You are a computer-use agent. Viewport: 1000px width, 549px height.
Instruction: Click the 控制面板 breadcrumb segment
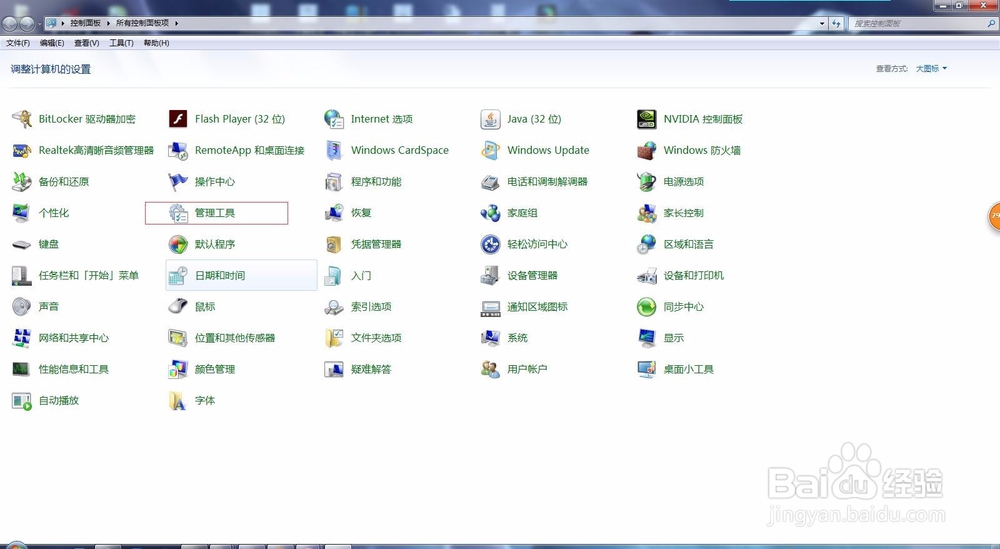pyautogui.click(x=85, y=23)
